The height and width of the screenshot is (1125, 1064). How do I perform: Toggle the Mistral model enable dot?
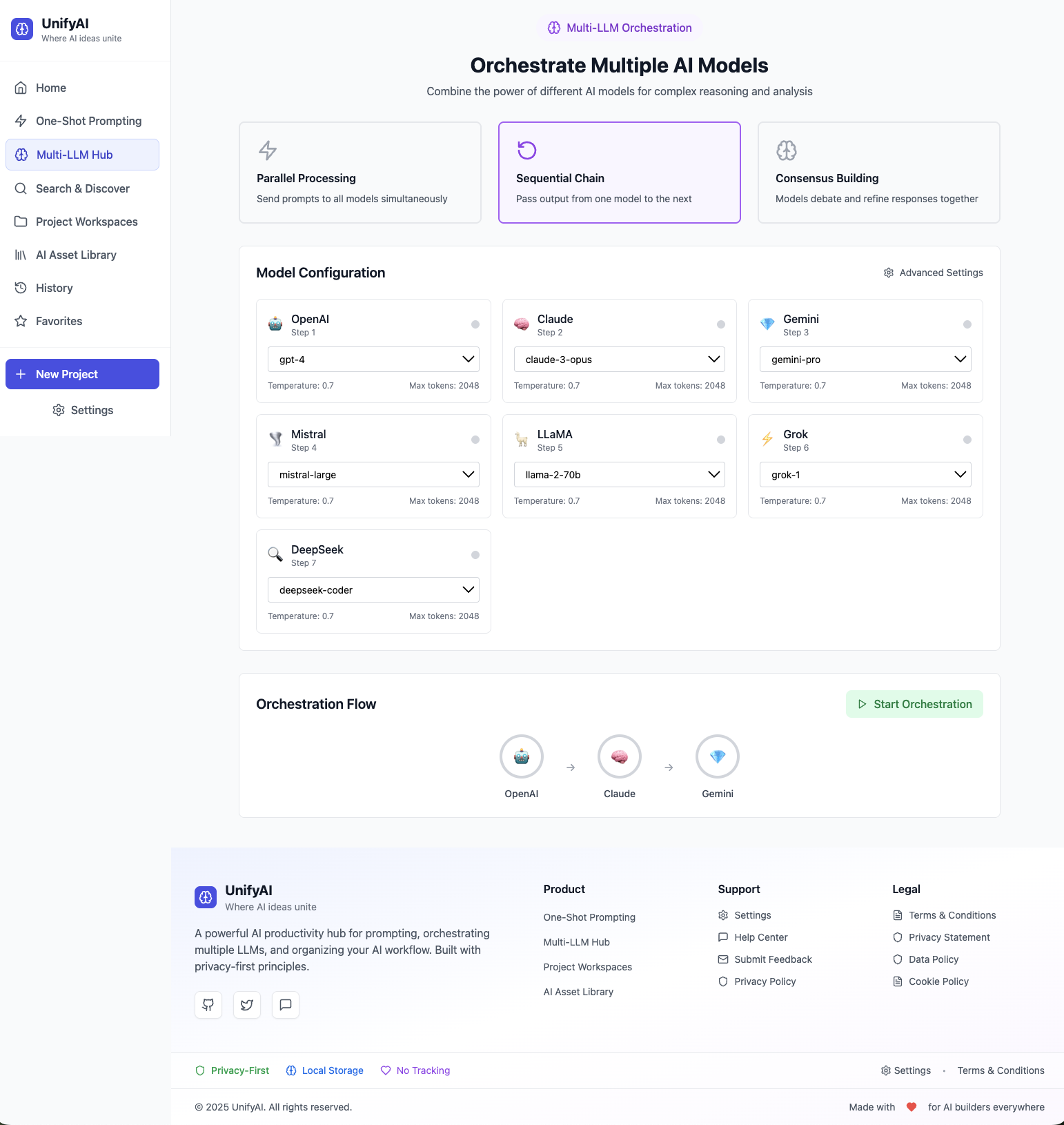[475, 440]
